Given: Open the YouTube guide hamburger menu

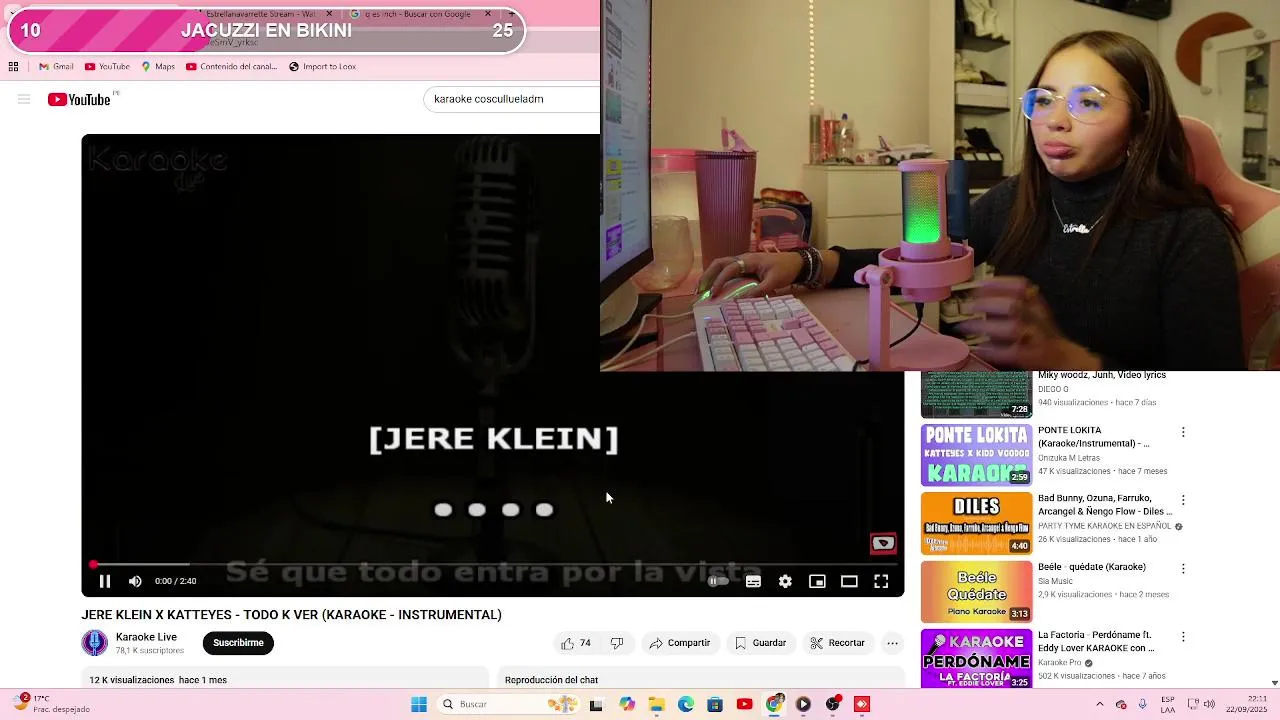Looking at the screenshot, I should click(x=24, y=99).
